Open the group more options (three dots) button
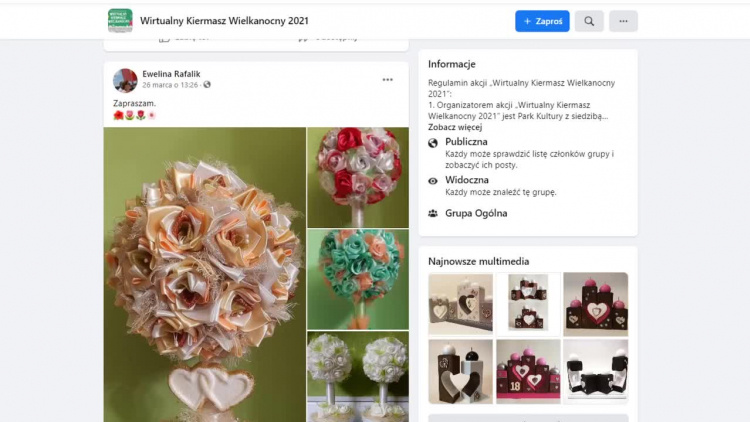 pos(623,21)
